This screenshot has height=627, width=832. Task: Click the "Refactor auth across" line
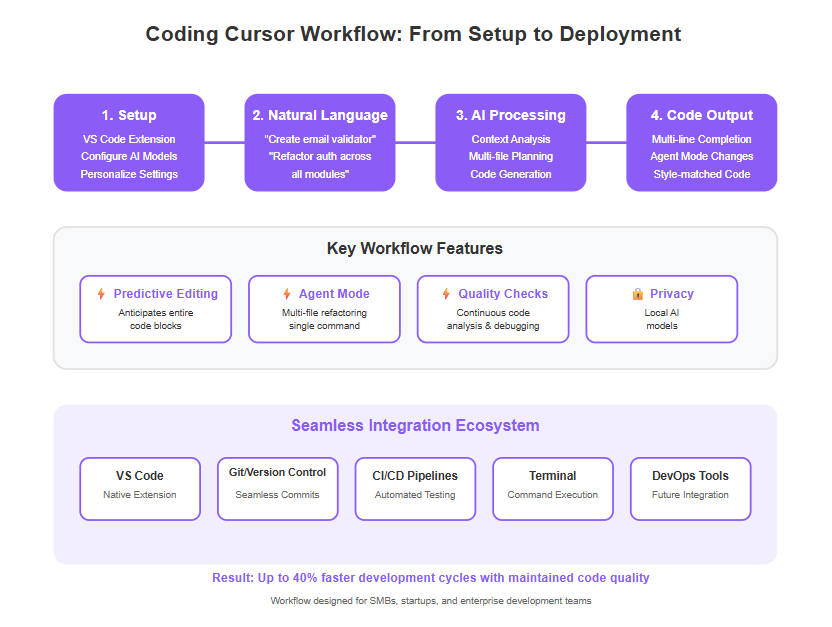coord(320,156)
